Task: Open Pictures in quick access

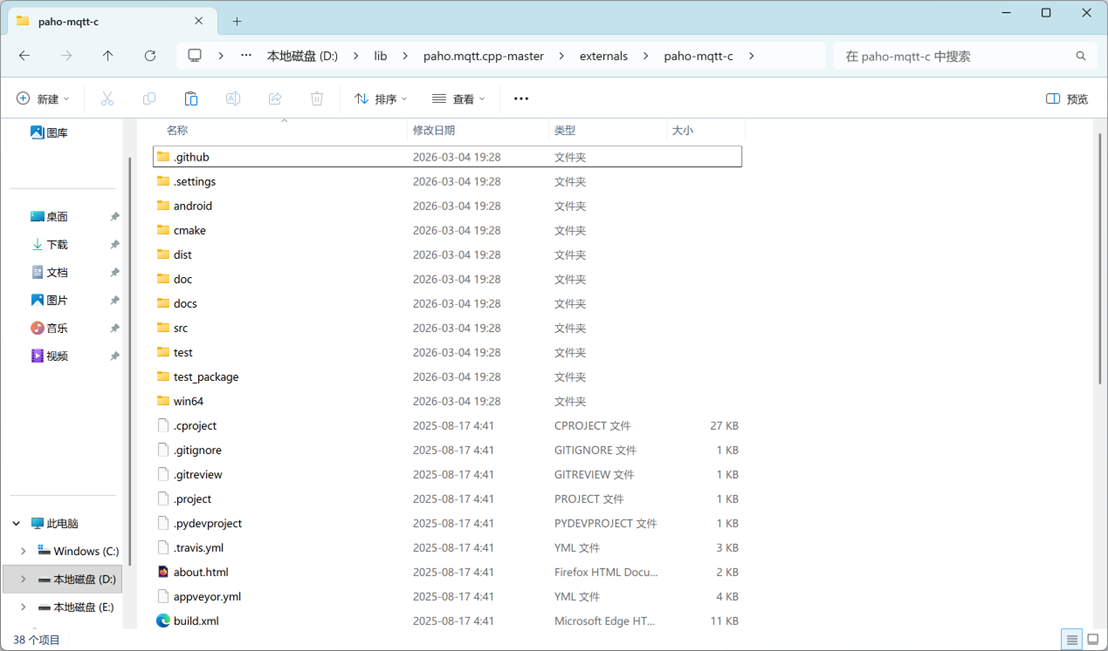Action: 49,300
